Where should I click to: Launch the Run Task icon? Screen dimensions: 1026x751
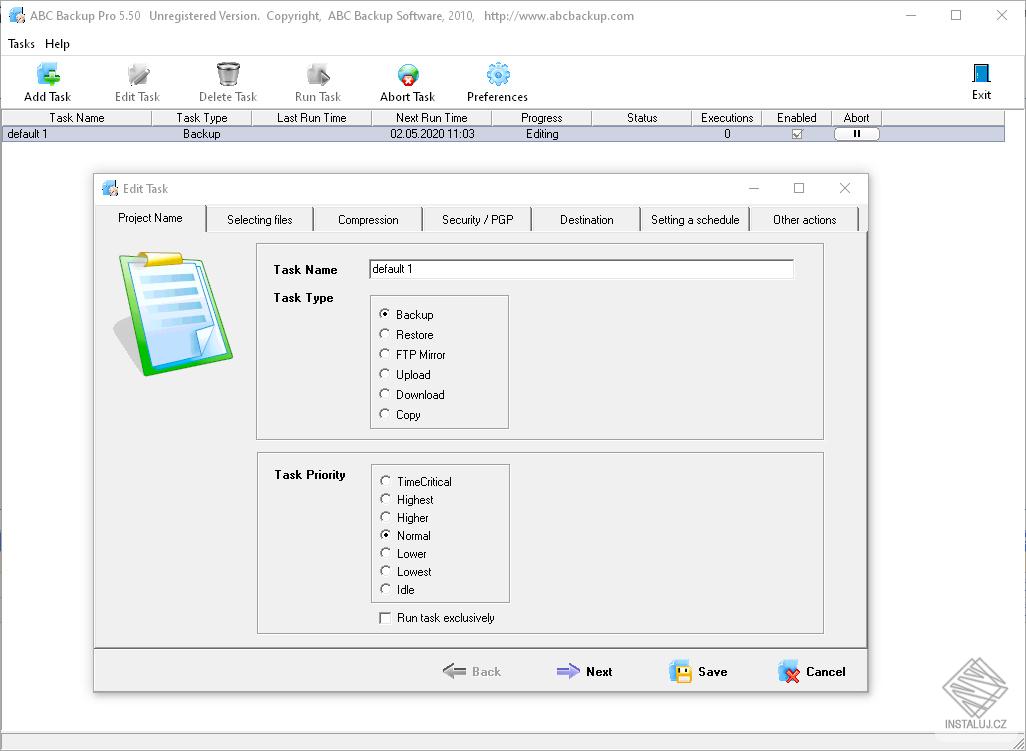point(317,73)
